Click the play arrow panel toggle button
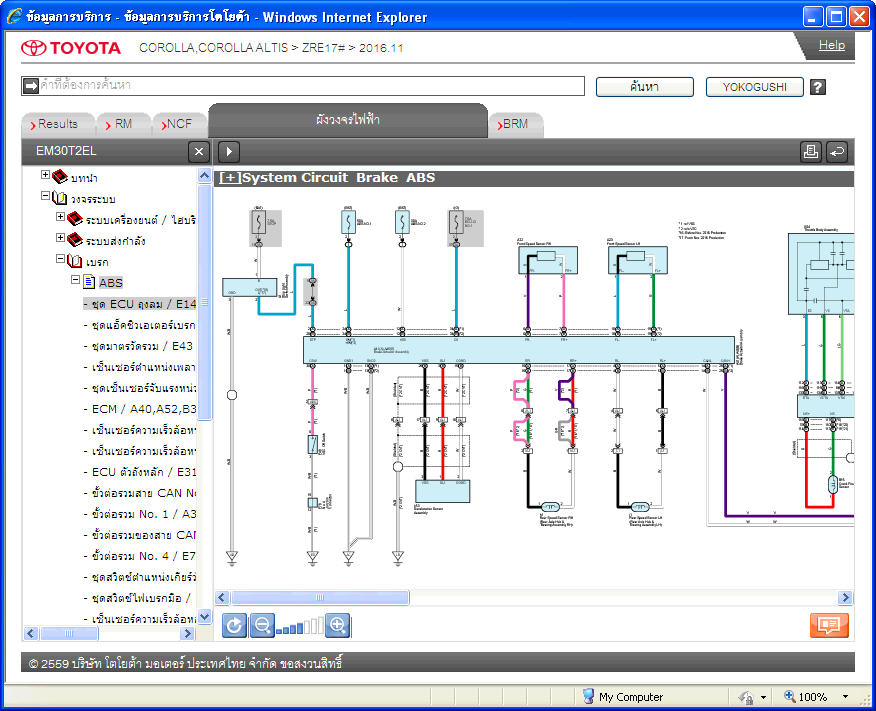The image size is (876, 711). [228, 151]
